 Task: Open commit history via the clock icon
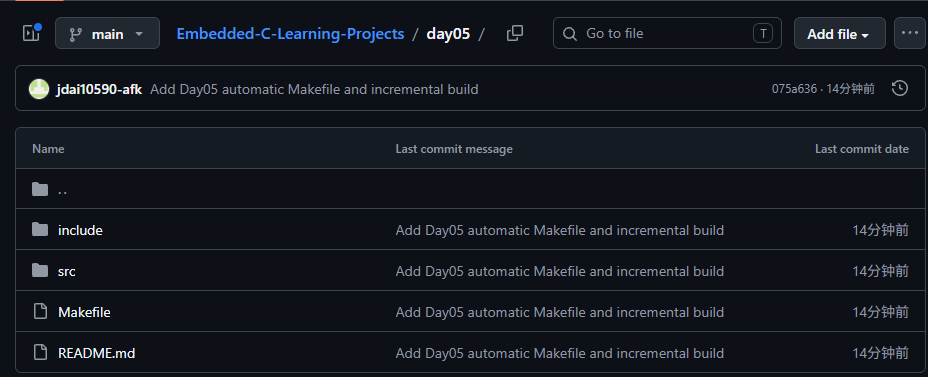pyautogui.click(x=900, y=89)
